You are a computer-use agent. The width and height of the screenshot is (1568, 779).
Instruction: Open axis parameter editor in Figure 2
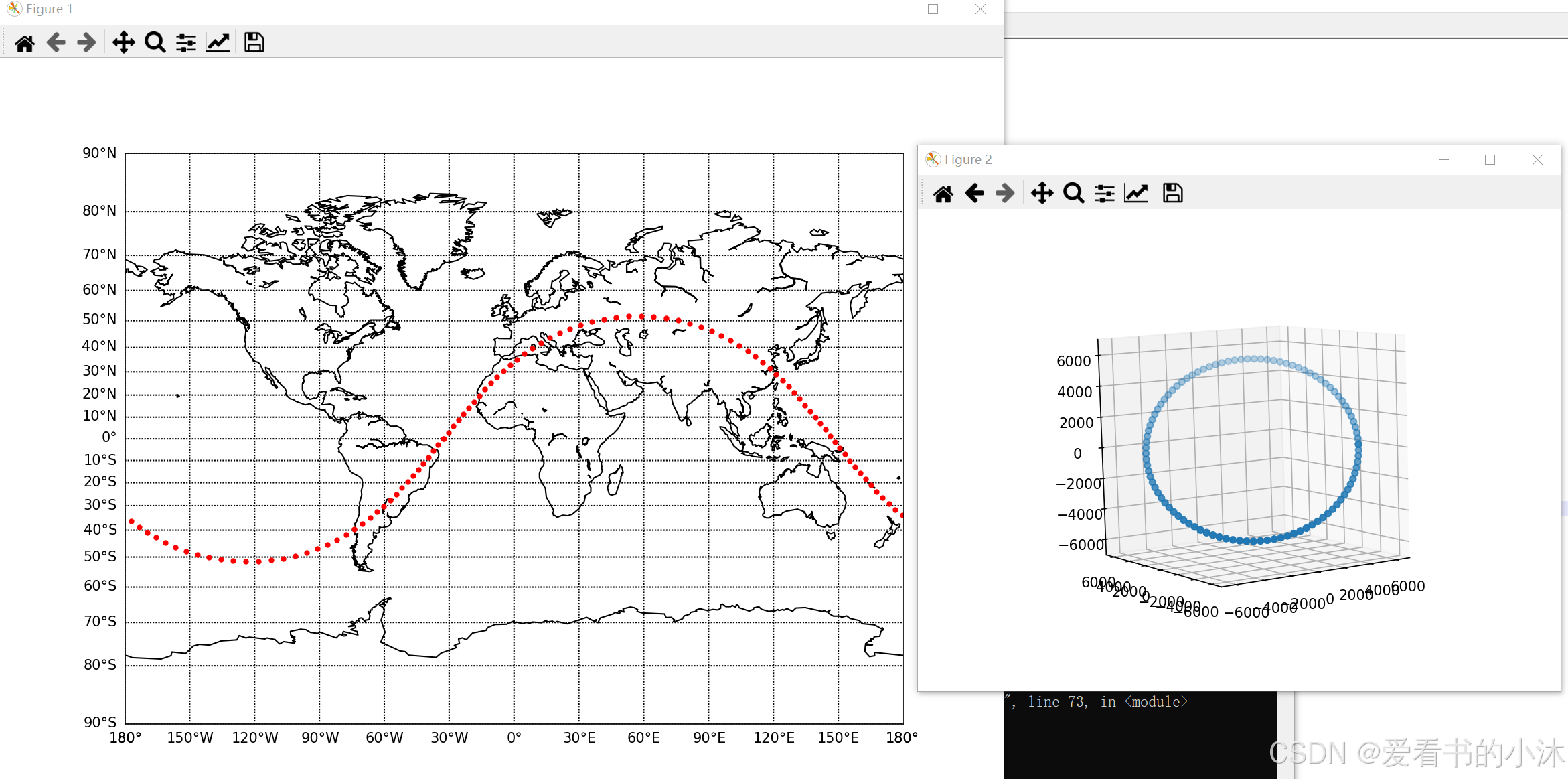coord(1135,192)
